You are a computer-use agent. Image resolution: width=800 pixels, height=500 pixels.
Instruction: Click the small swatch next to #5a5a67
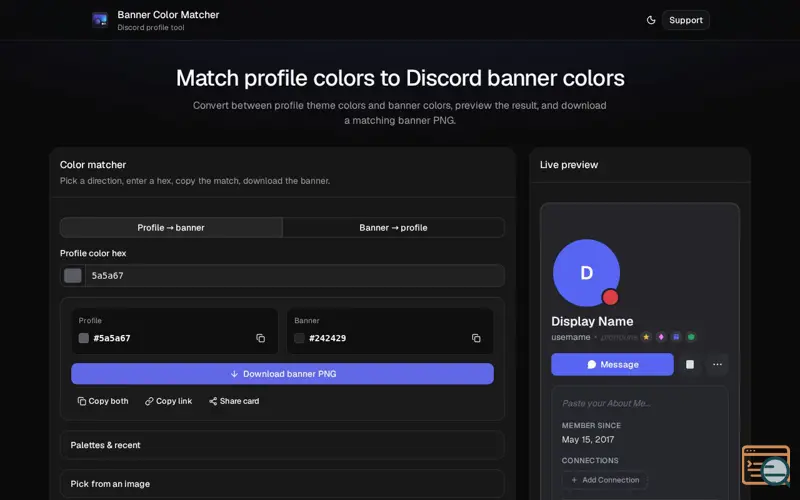[x=84, y=338]
